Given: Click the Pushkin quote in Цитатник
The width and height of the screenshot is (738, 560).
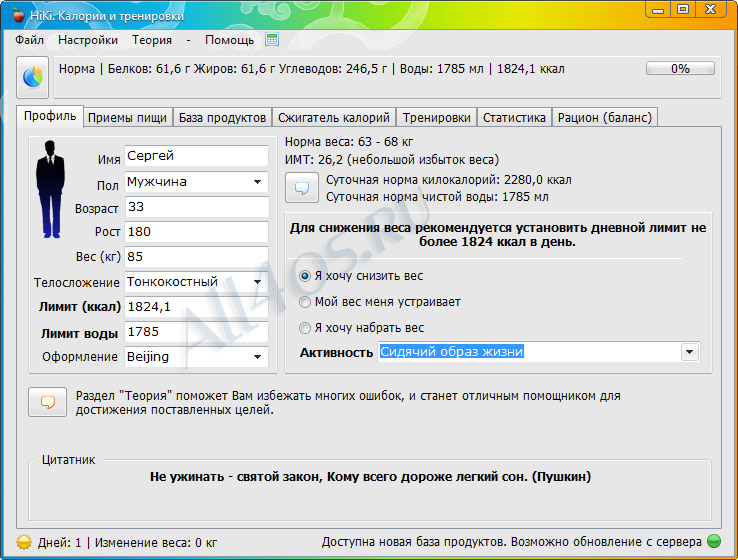Looking at the screenshot, I should click(370, 477).
